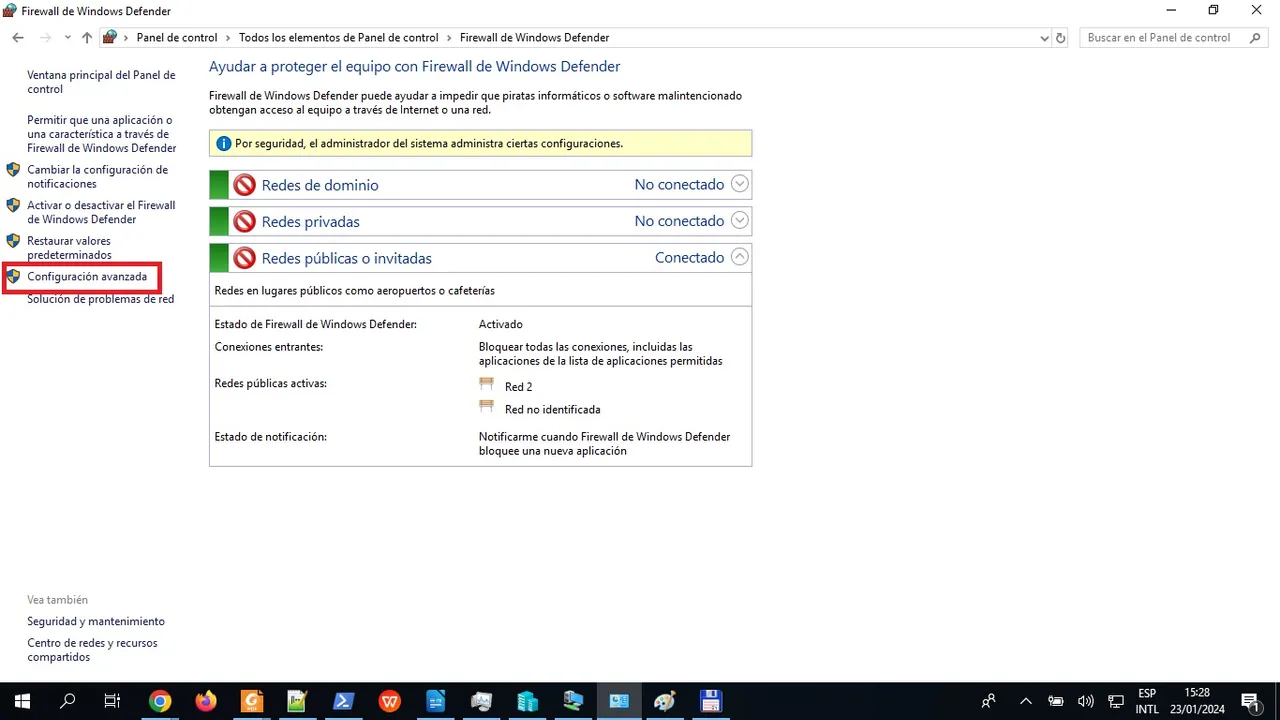
Task: Go up one level with up arrow
Action: (x=87, y=38)
